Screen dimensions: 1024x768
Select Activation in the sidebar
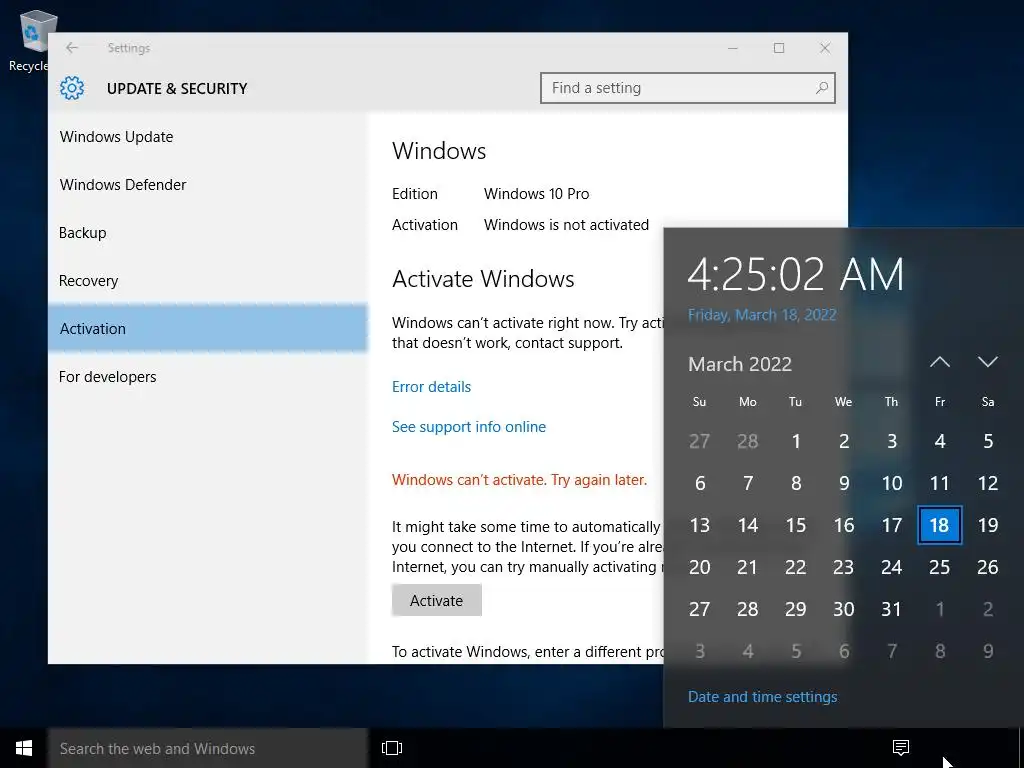click(208, 328)
